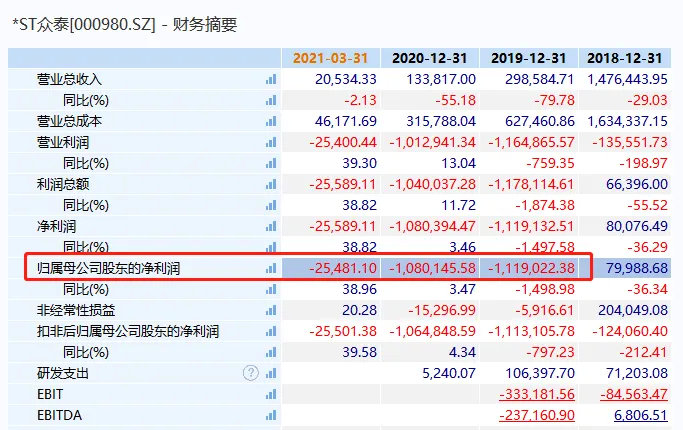
Task: Click the revenue cell 20,534.33
Action: 346,79
